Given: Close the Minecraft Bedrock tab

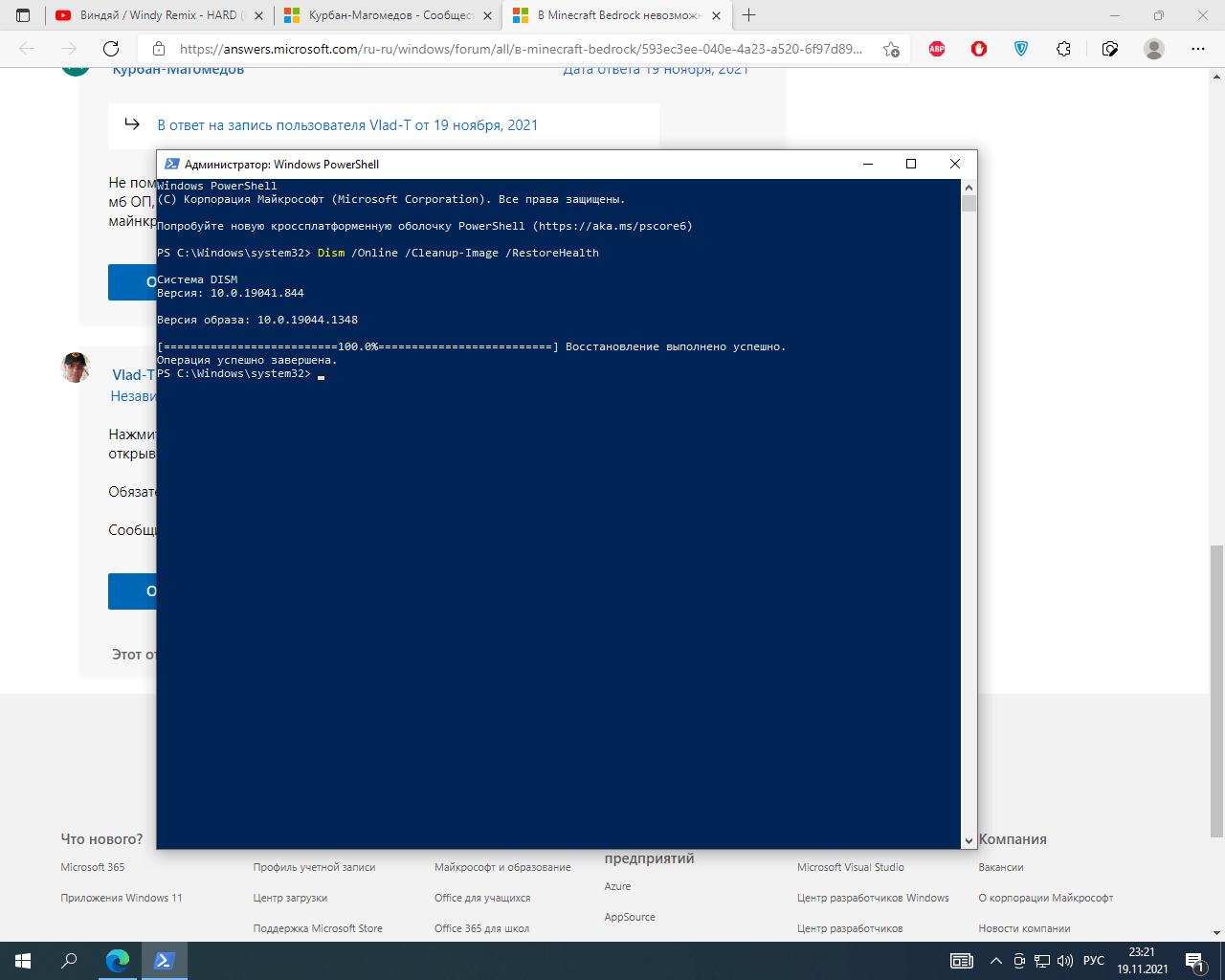Looking at the screenshot, I should tap(716, 15).
